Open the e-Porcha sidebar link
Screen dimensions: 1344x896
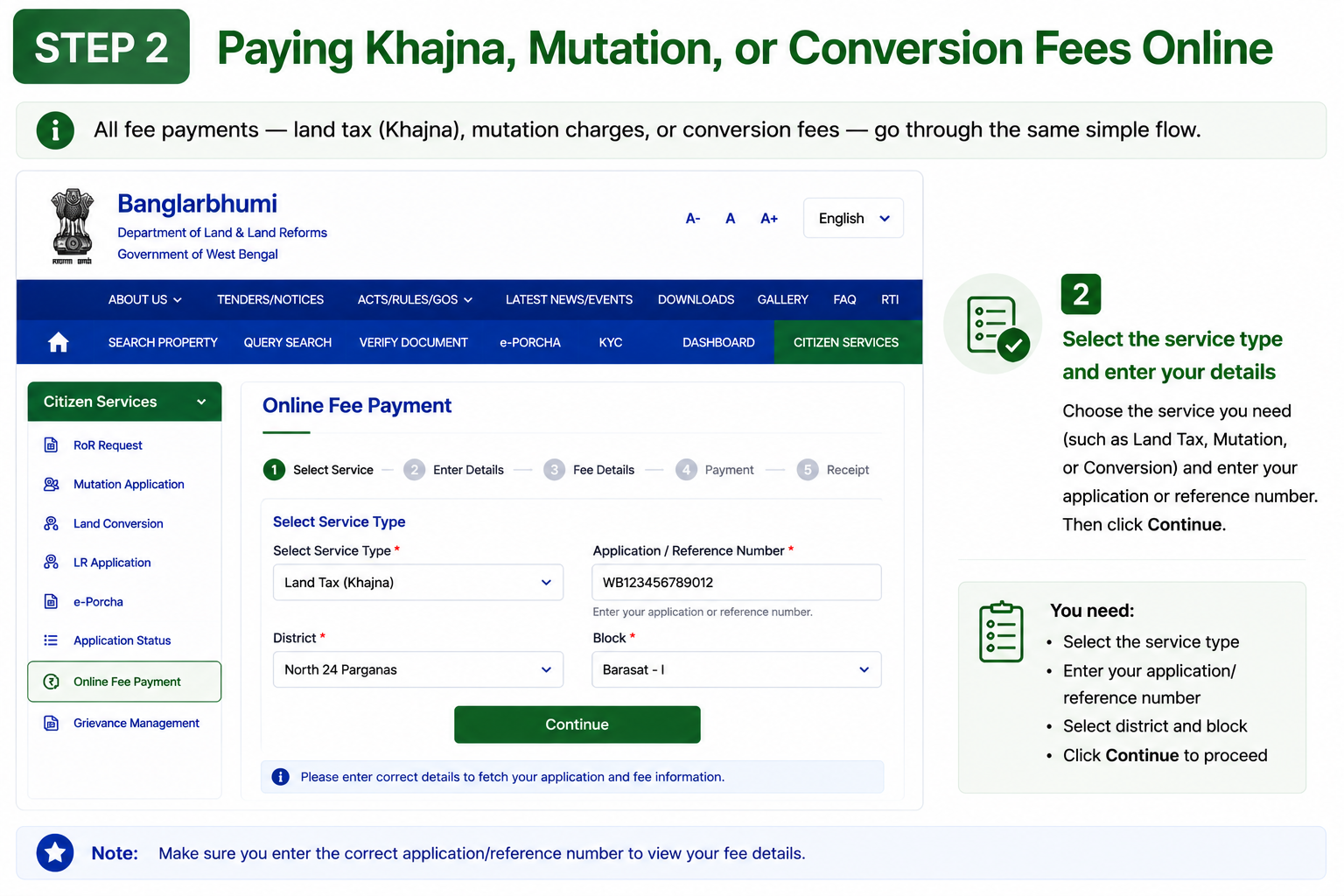(x=98, y=601)
